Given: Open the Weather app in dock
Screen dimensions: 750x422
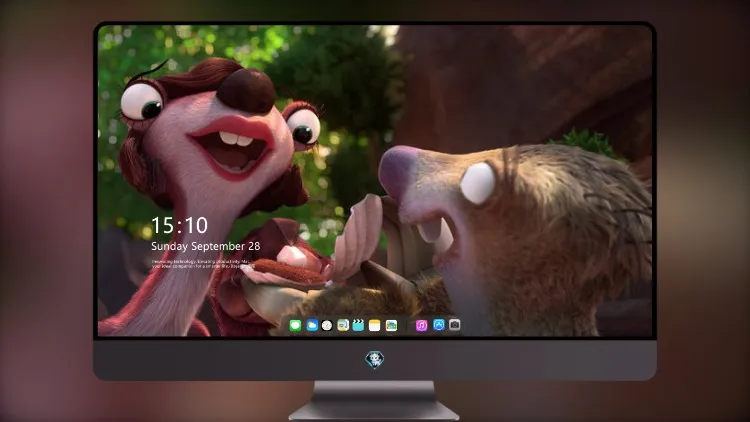Looking at the screenshot, I should point(312,326).
